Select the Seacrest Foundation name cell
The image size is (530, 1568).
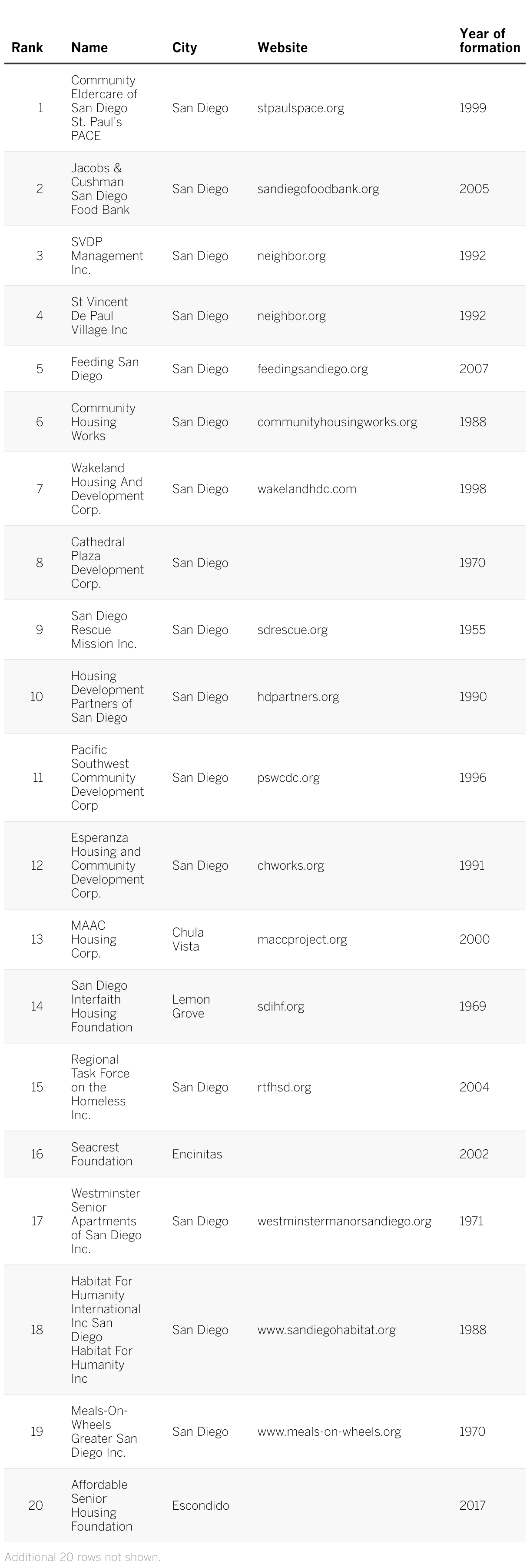point(102,1154)
